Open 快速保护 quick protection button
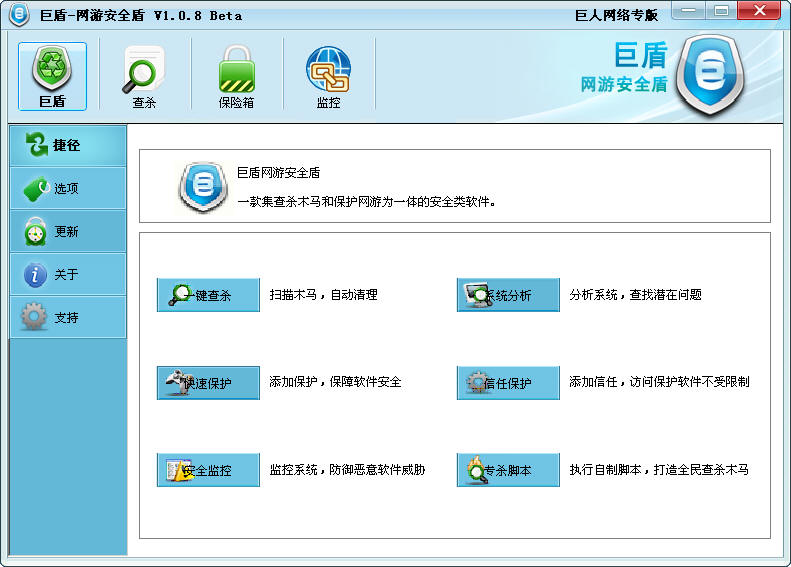This screenshot has width=791, height=567. pyautogui.click(x=208, y=383)
